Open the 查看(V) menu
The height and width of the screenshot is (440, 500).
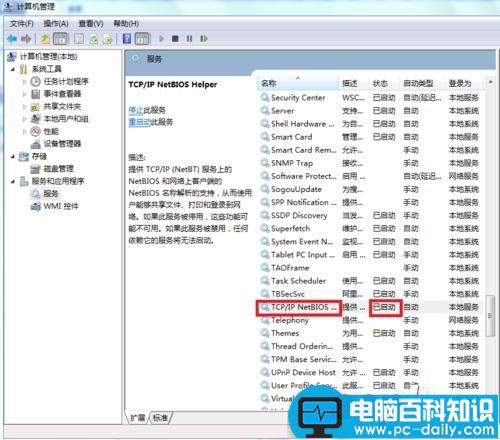pos(91,24)
